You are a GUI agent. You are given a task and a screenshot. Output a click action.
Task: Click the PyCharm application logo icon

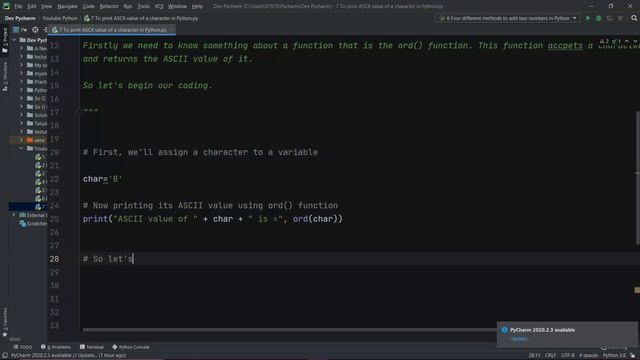click(6, 6)
